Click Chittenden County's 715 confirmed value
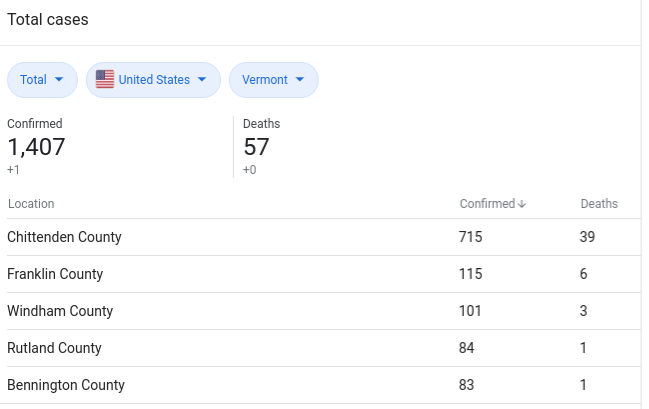The width and height of the screenshot is (649, 409). click(471, 237)
